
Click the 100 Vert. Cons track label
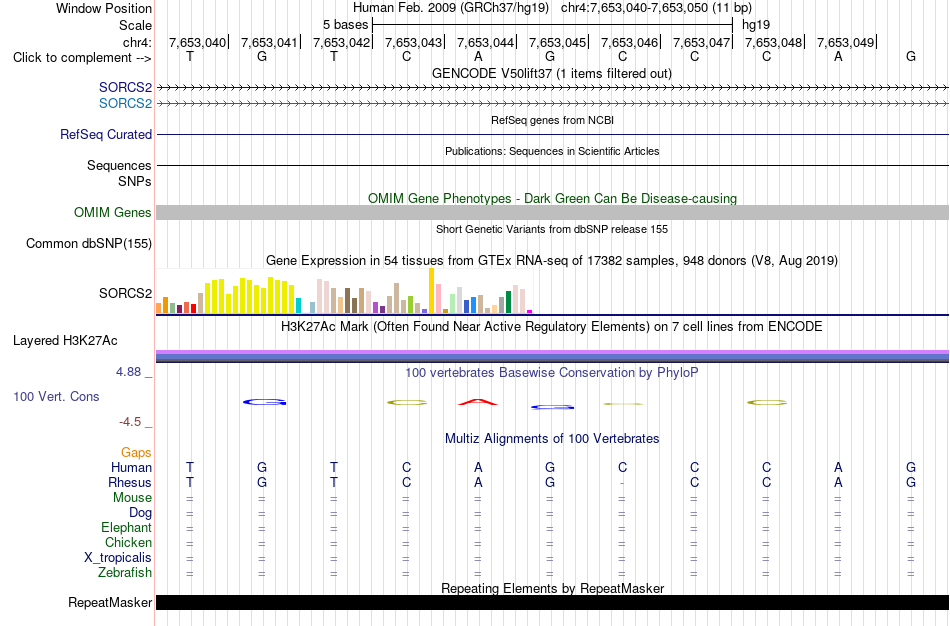(x=56, y=396)
